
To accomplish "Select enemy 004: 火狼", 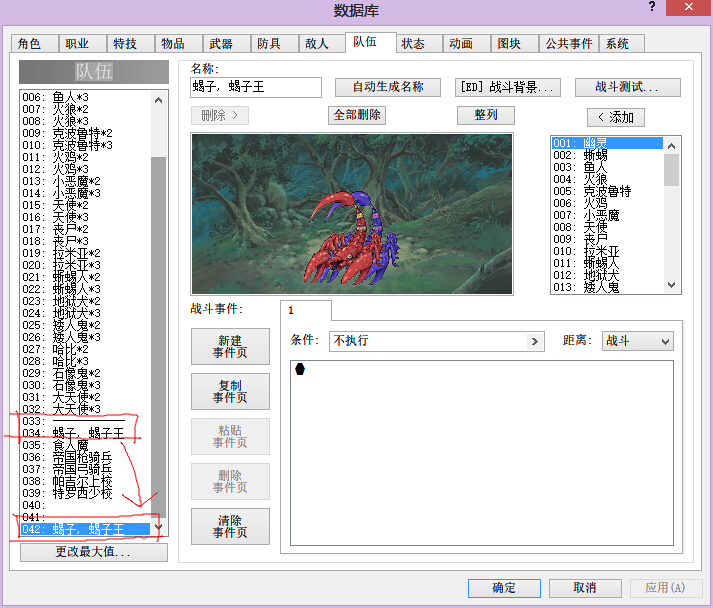I will click(x=608, y=179).
